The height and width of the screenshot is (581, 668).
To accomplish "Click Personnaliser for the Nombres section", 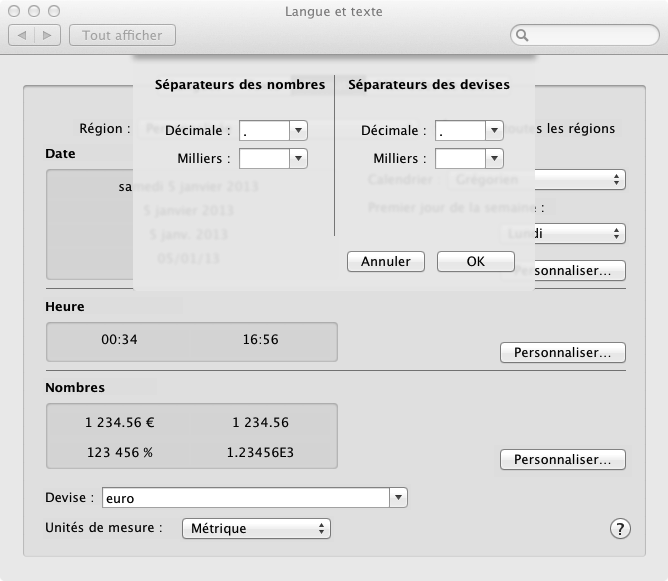I will [x=562, y=460].
